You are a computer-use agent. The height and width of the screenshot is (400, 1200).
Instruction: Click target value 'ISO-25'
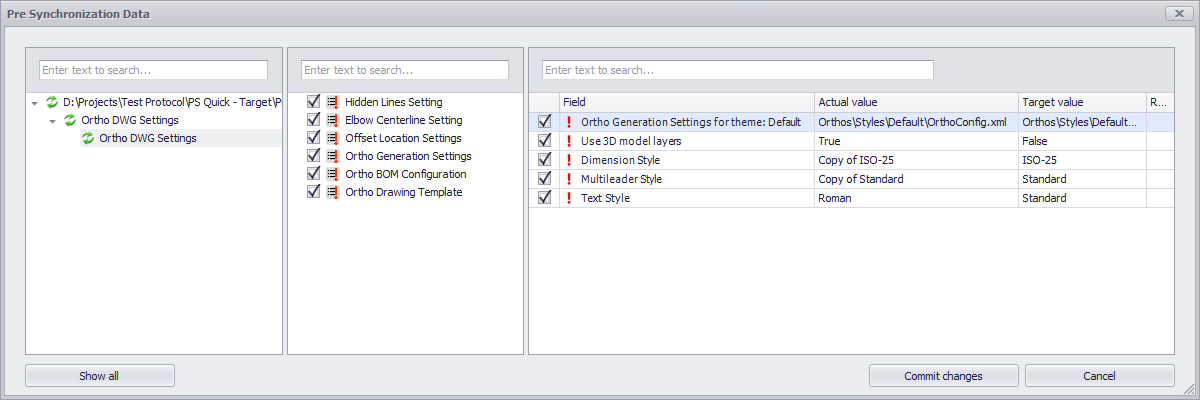pyautogui.click(x=1039, y=160)
